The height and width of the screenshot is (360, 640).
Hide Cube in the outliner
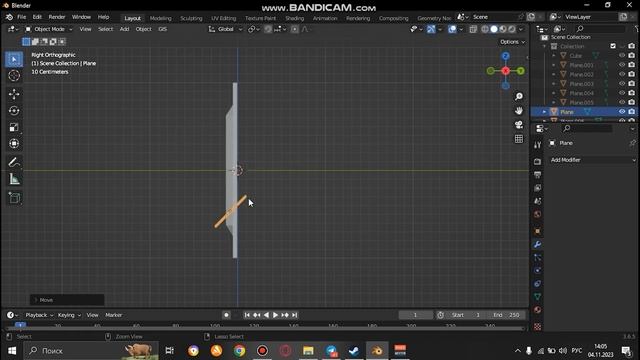pyautogui.click(x=622, y=56)
